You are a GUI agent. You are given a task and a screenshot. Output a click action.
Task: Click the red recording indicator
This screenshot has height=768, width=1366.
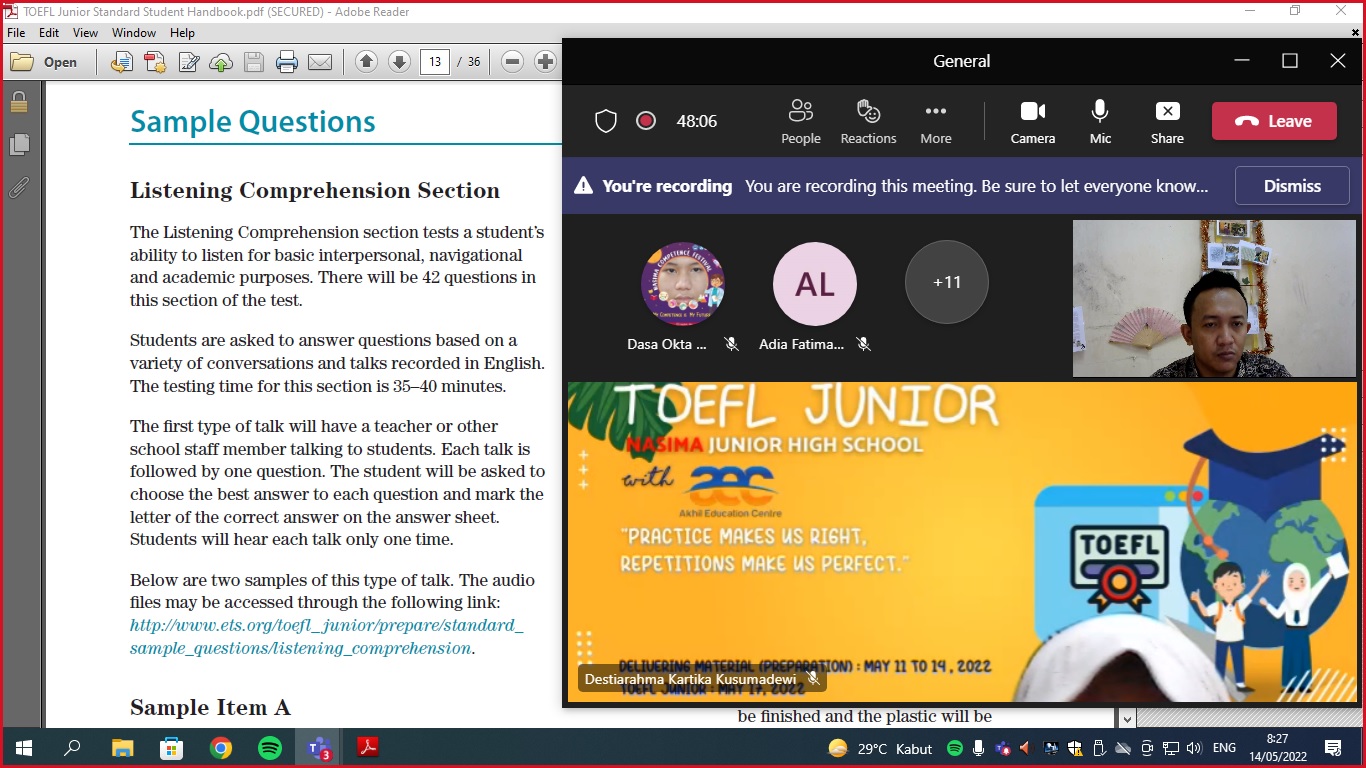click(646, 121)
